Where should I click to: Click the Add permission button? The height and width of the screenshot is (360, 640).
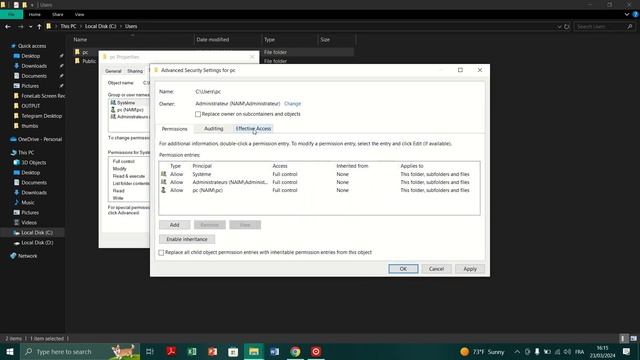pyautogui.click(x=174, y=225)
